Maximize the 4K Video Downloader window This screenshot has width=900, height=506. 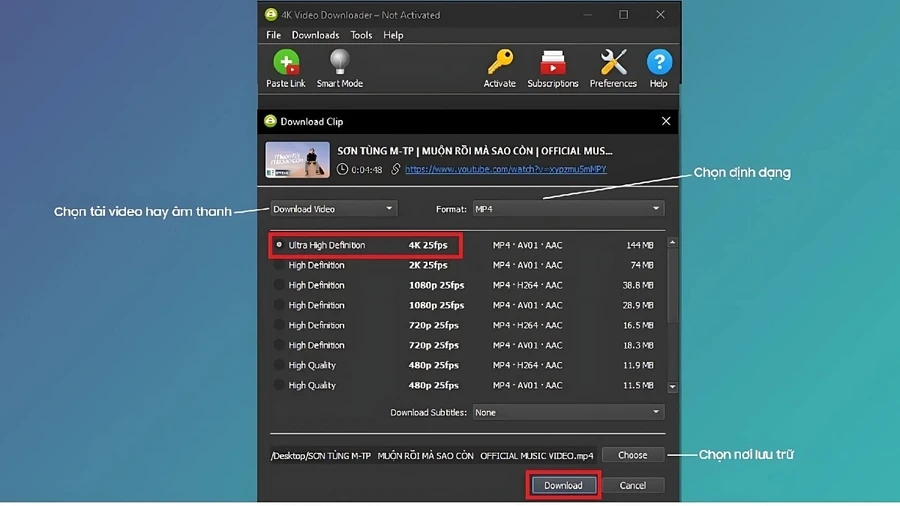(623, 14)
